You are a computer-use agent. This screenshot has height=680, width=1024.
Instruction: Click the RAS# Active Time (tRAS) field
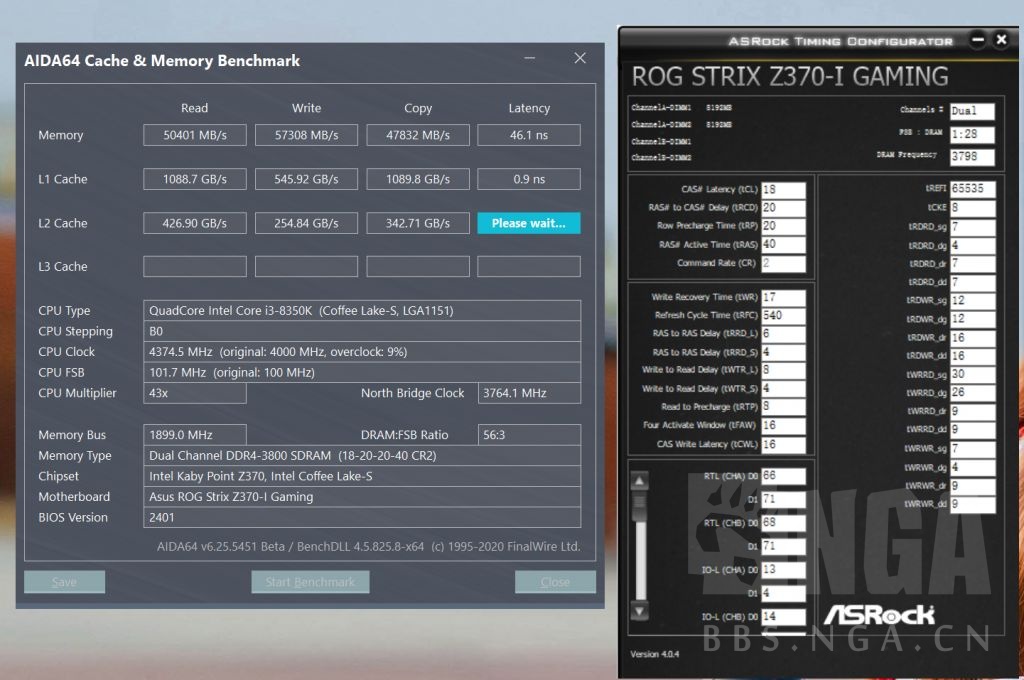(x=784, y=245)
